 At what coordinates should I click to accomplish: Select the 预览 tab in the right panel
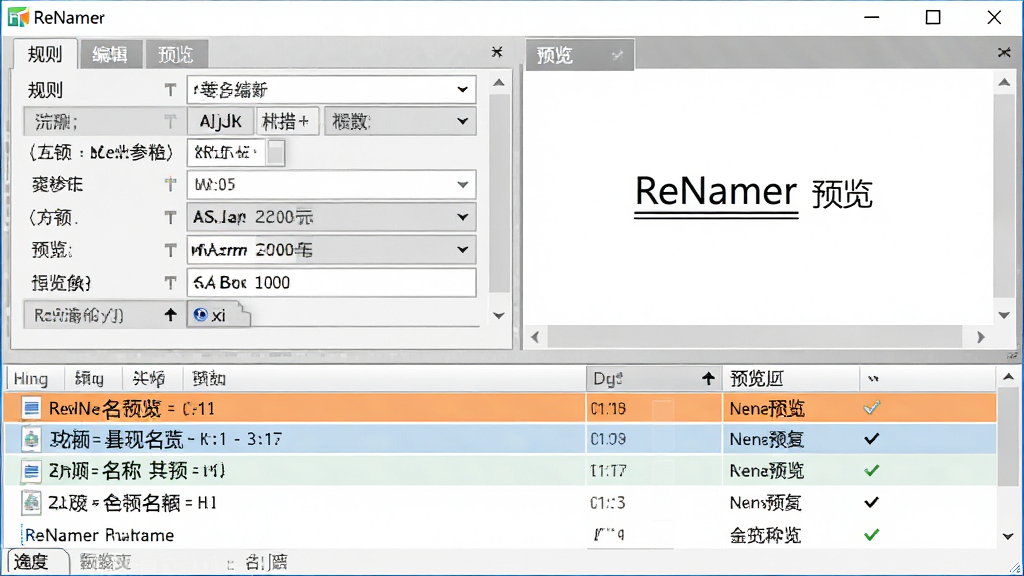[x=579, y=55]
